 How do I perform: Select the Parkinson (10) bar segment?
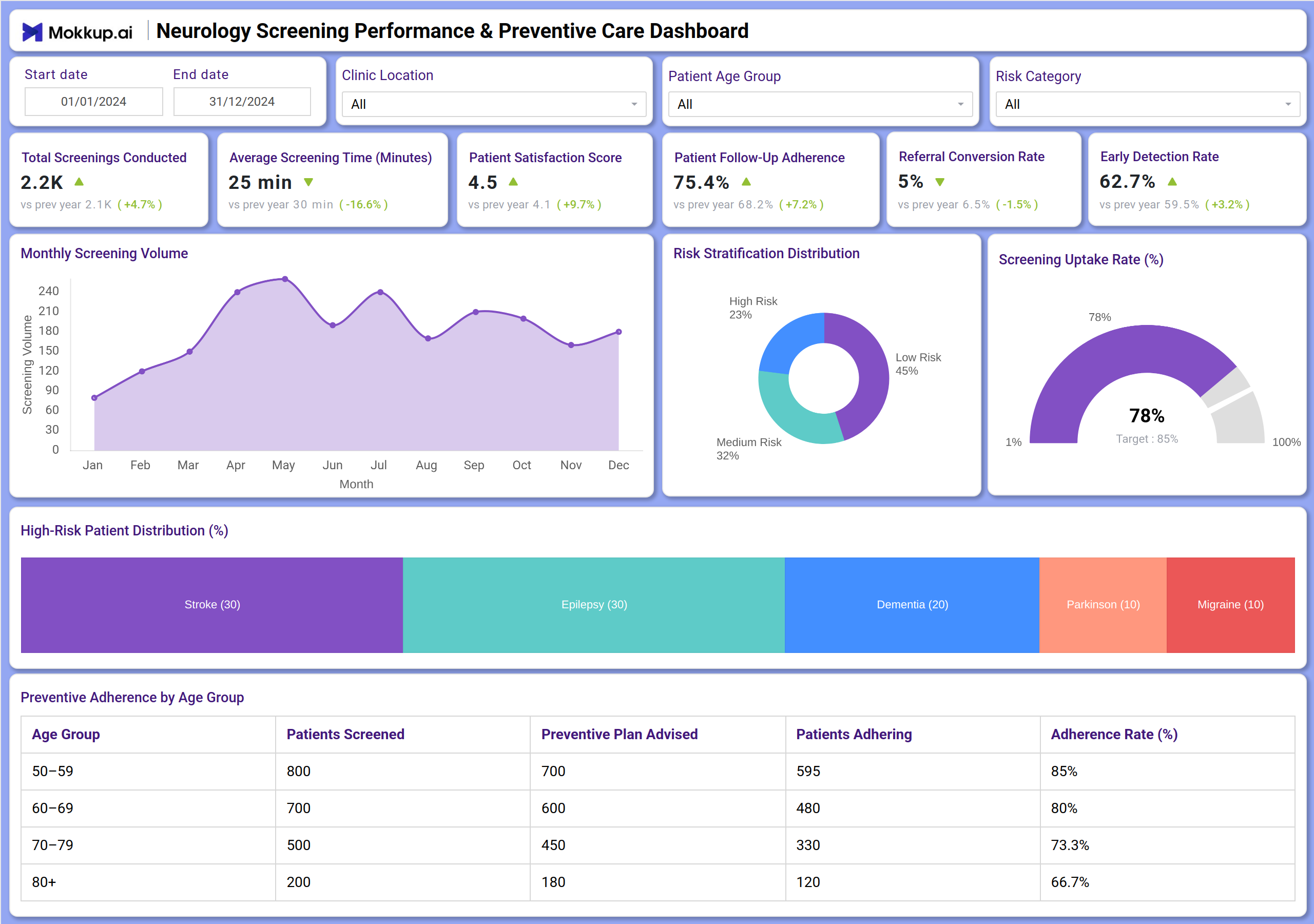tap(1103, 605)
